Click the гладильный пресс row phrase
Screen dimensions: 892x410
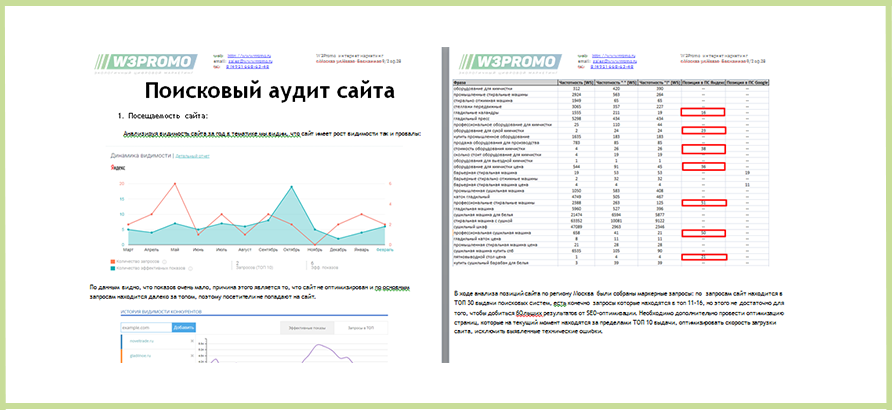(x=470, y=119)
